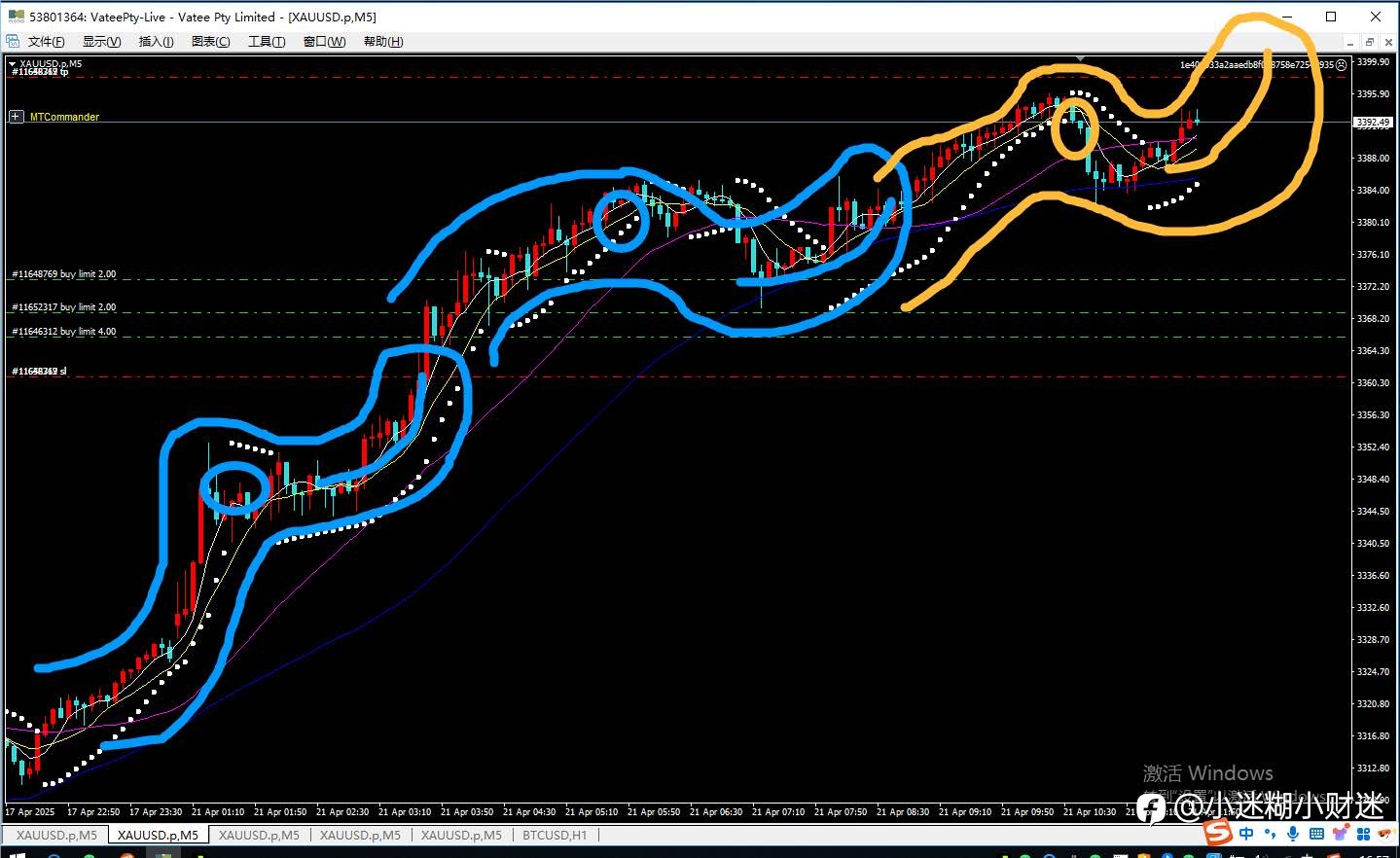The image size is (1400, 858).
Task: Open the 文件(F) menu
Action: click(x=46, y=42)
